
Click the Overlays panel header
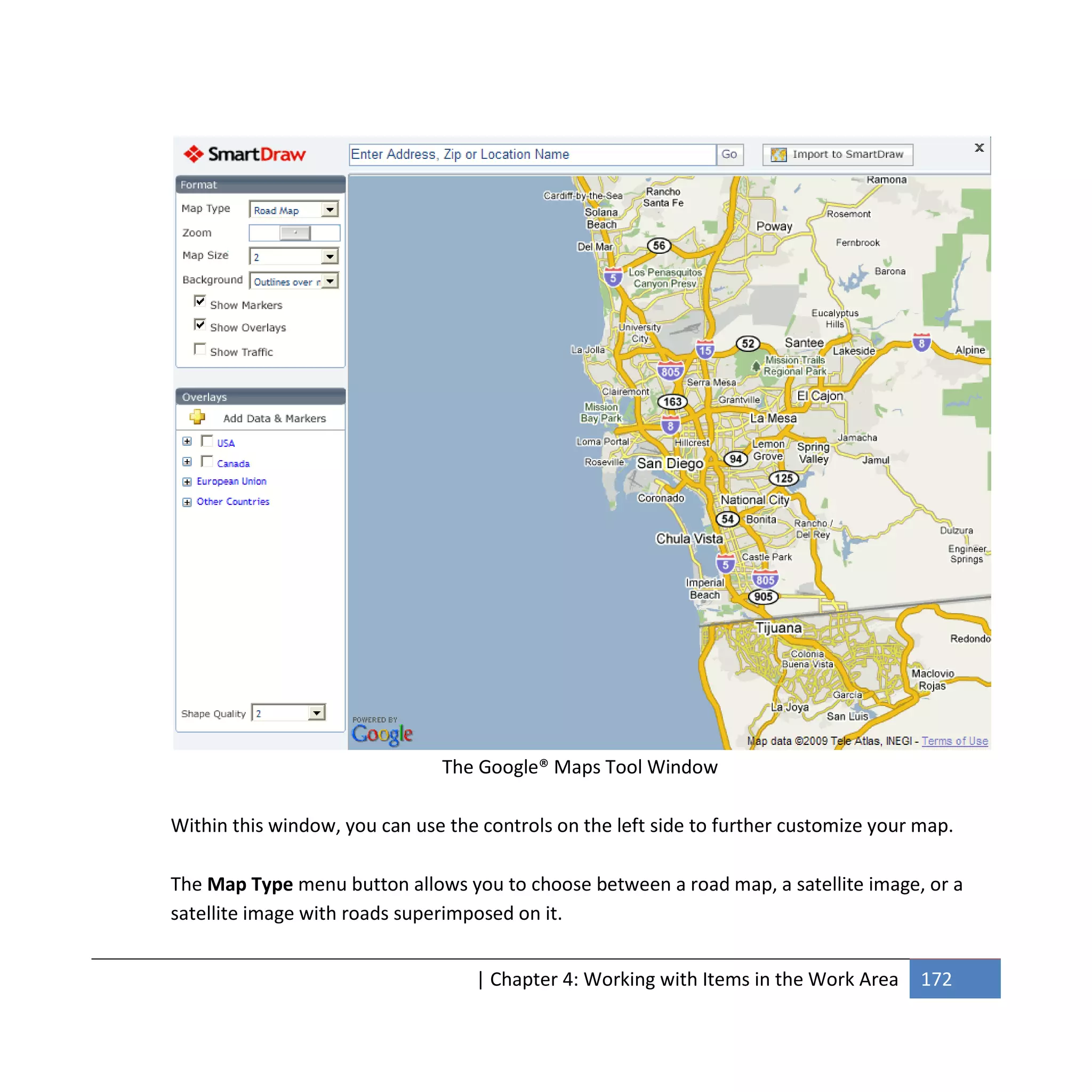[261, 397]
